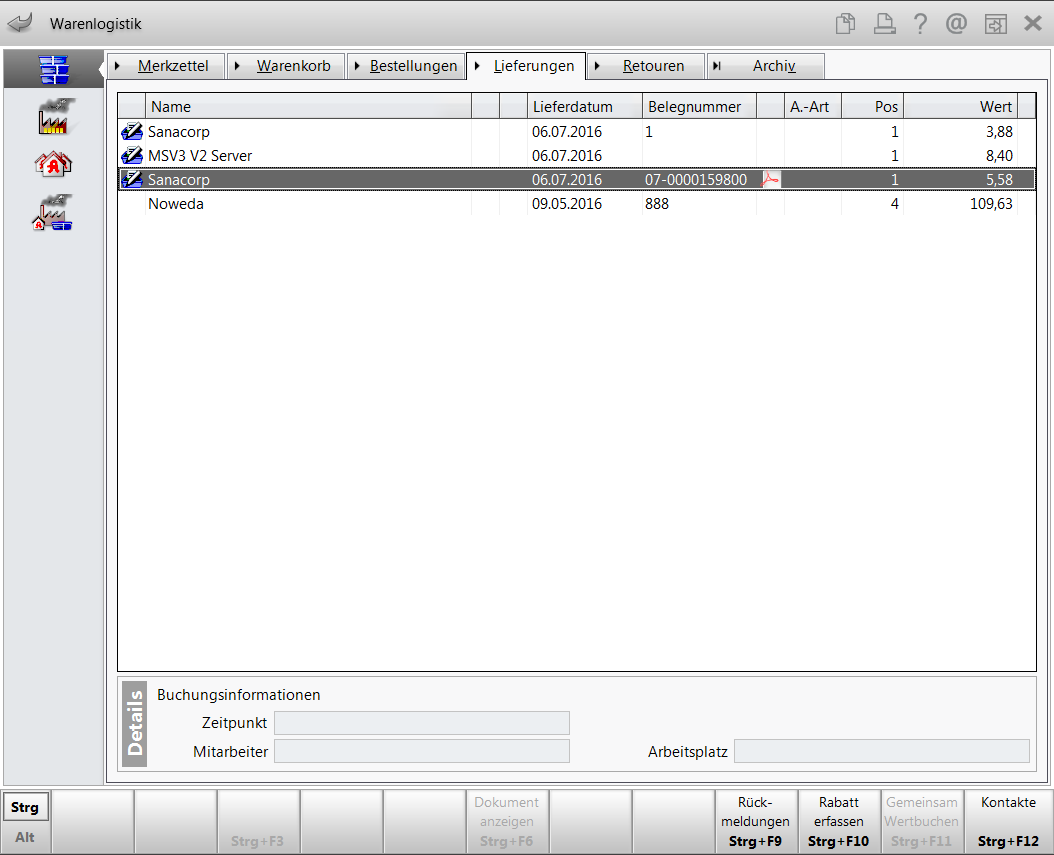Click into the Zeitpunkt field
This screenshot has height=855, width=1054.
(x=421, y=723)
